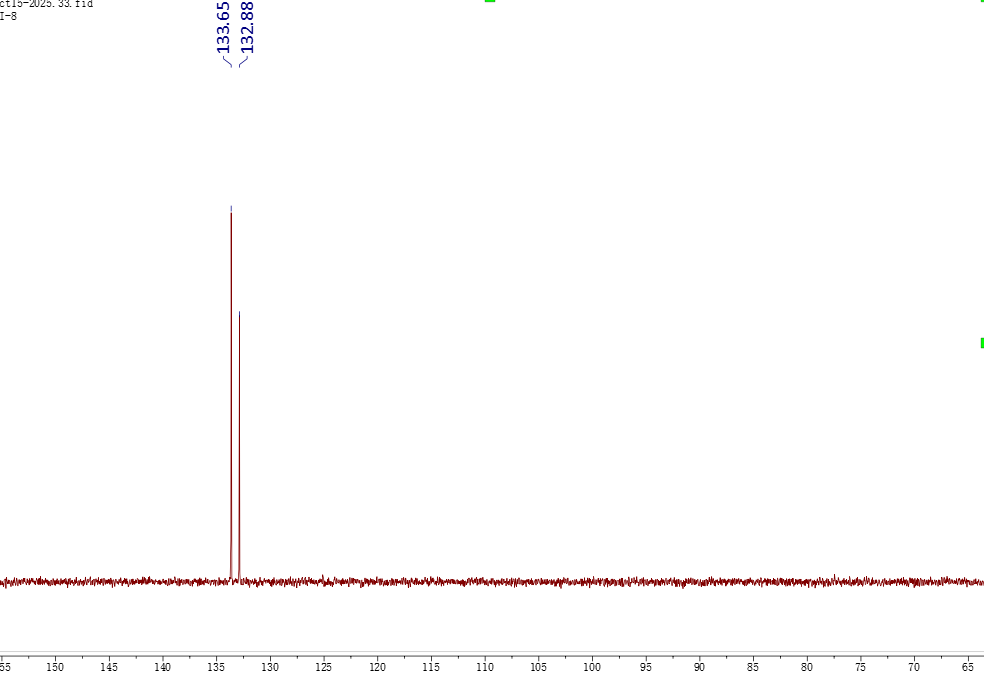Click the green handle on the right edge

[x=981, y=343]
